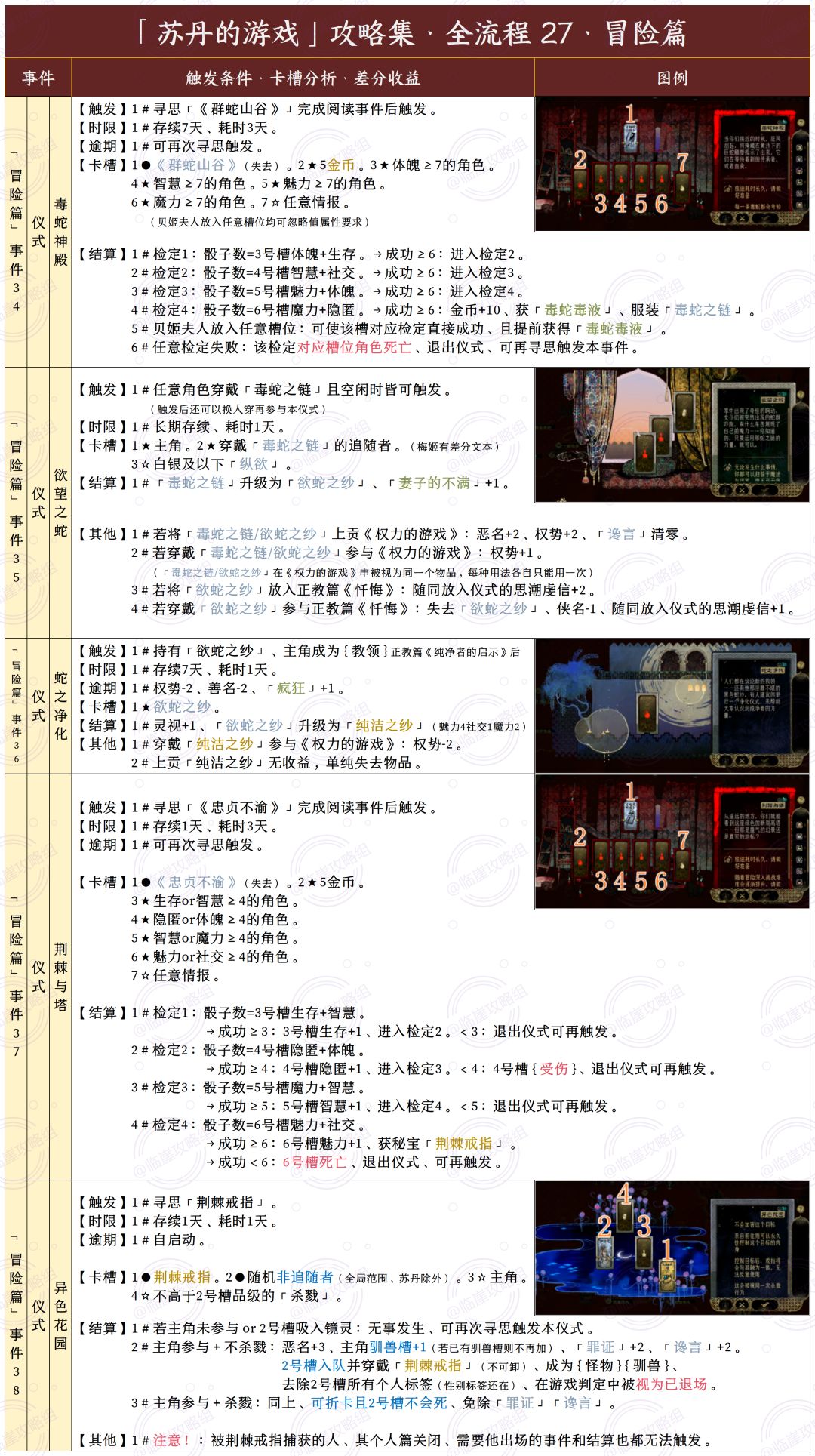Screen dimensions: 815x1456
Task: Click the green text 妻子的不满
Action: pos(434,483)
